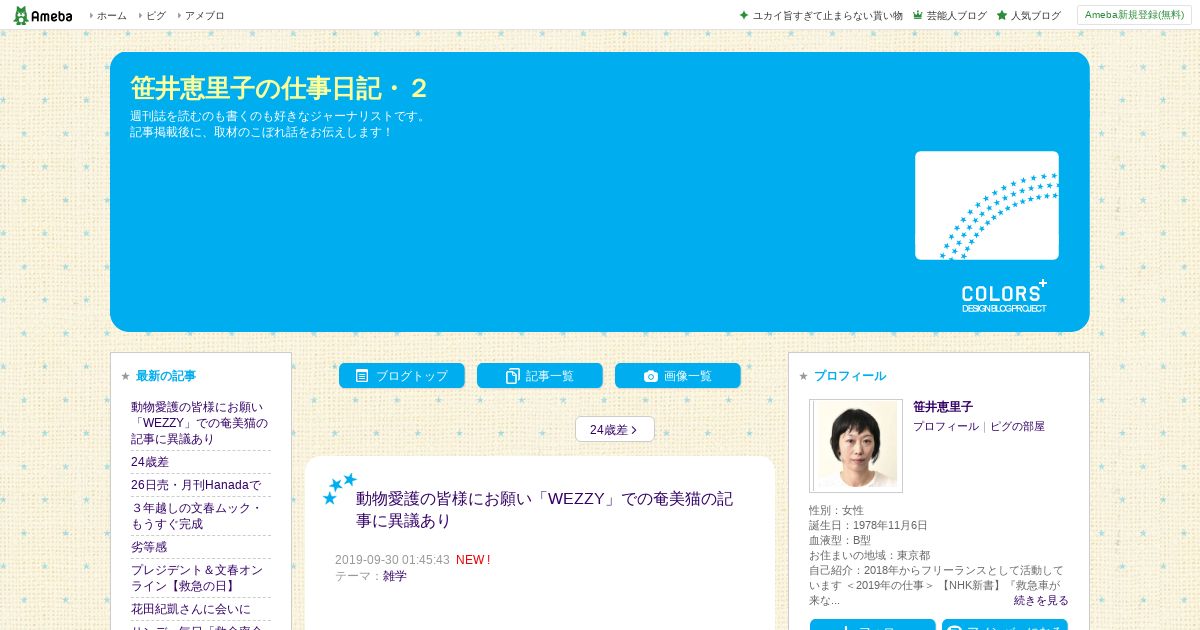Click the star icon beside 最新の記事
The width and height of the screenshot is (1200, 630).
pyautogui.click(x=126, y=376)
